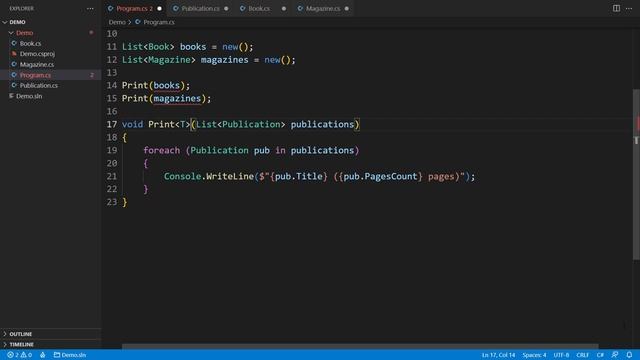Switch to Program.cs tab
This screenshot has height=360, width=640.
click(134, 9)
